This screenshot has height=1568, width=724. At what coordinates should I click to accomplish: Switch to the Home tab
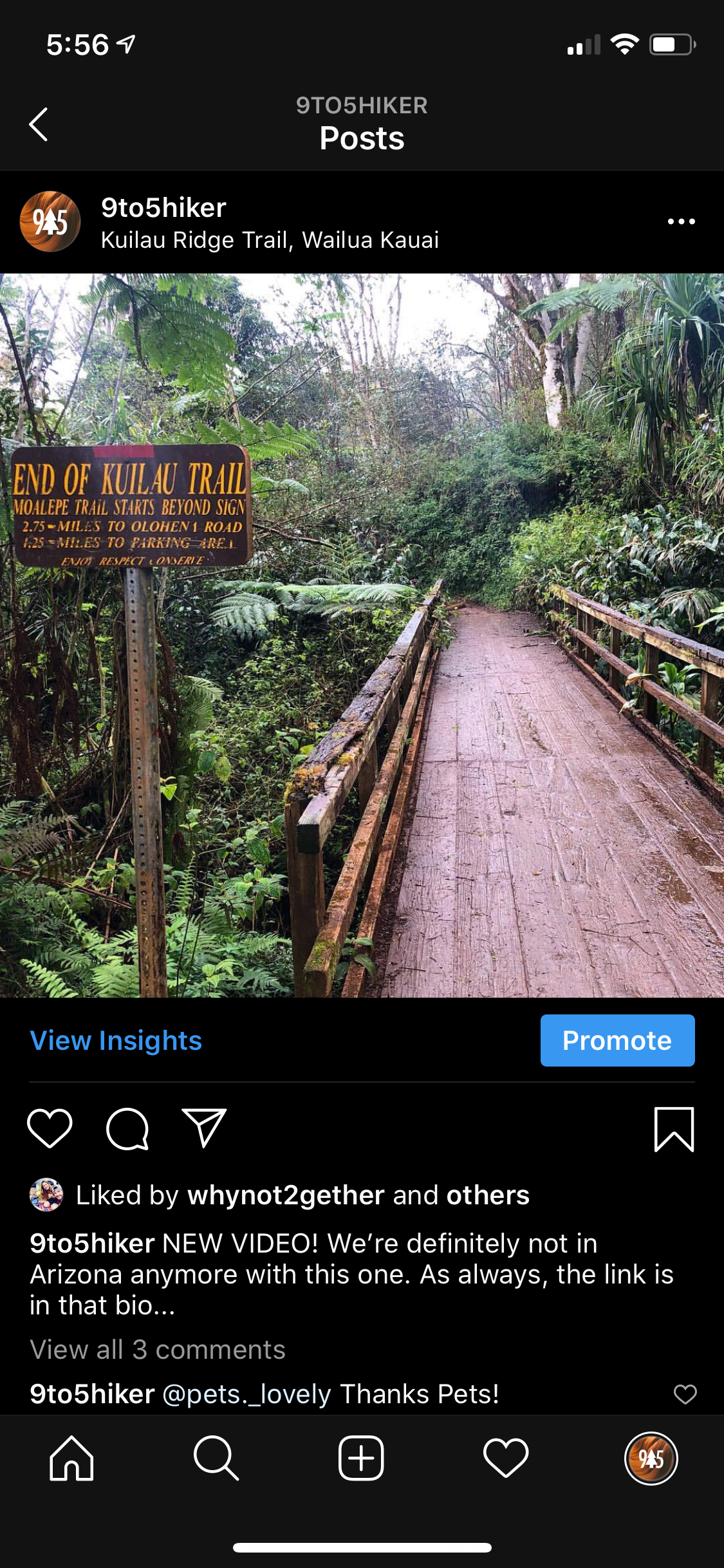[71, 1458]
